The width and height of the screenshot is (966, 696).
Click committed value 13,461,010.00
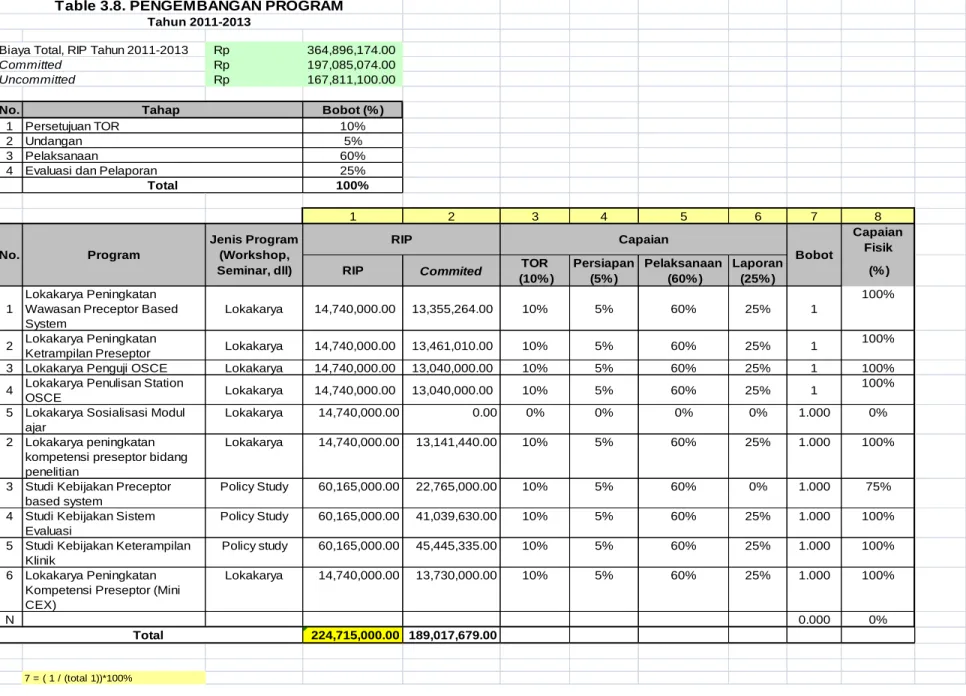[451, 346]
